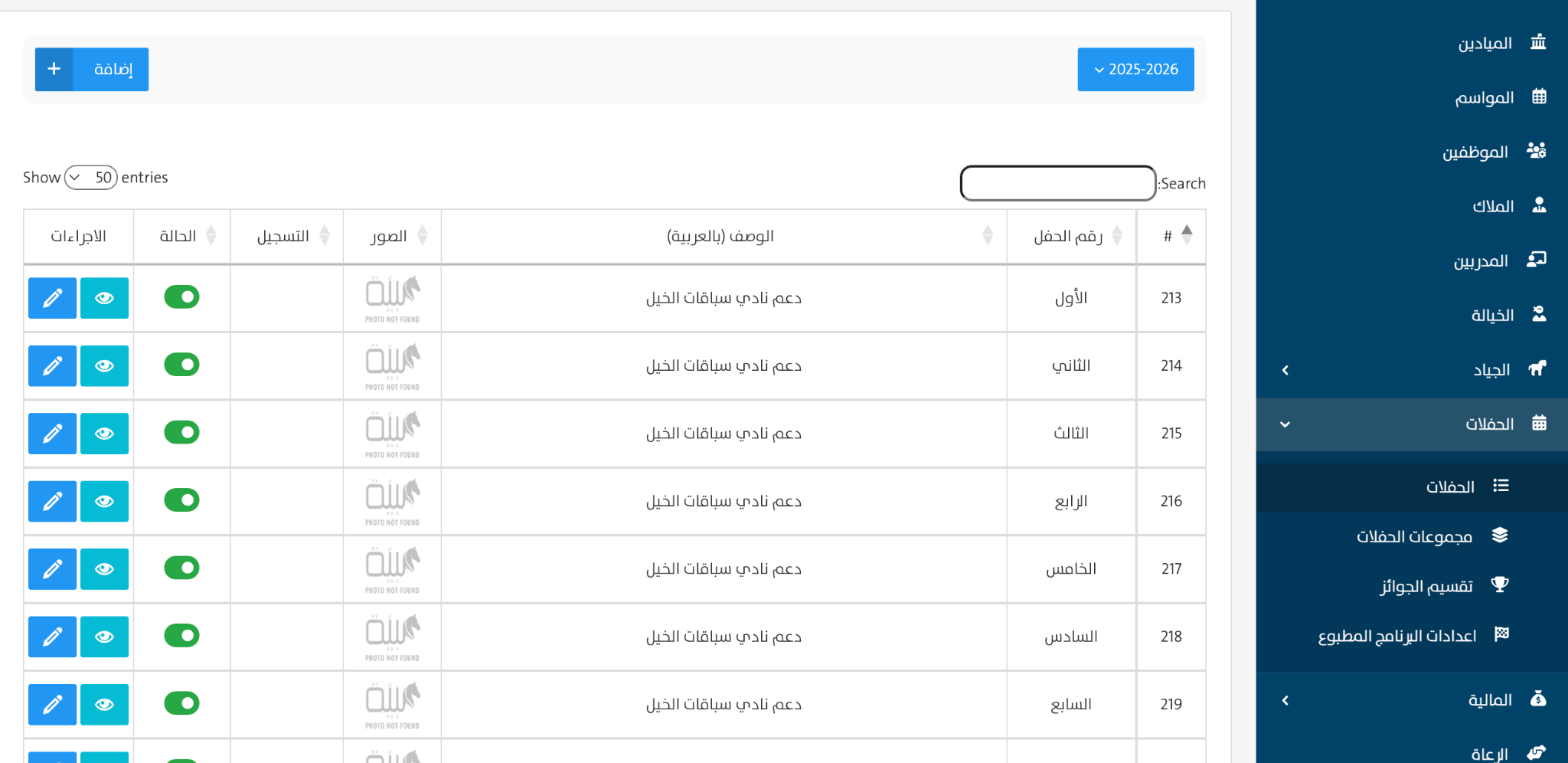Click the layers icon next to مجموعة الحفلات
The image size is (1568, 763).
point(1500,535)
